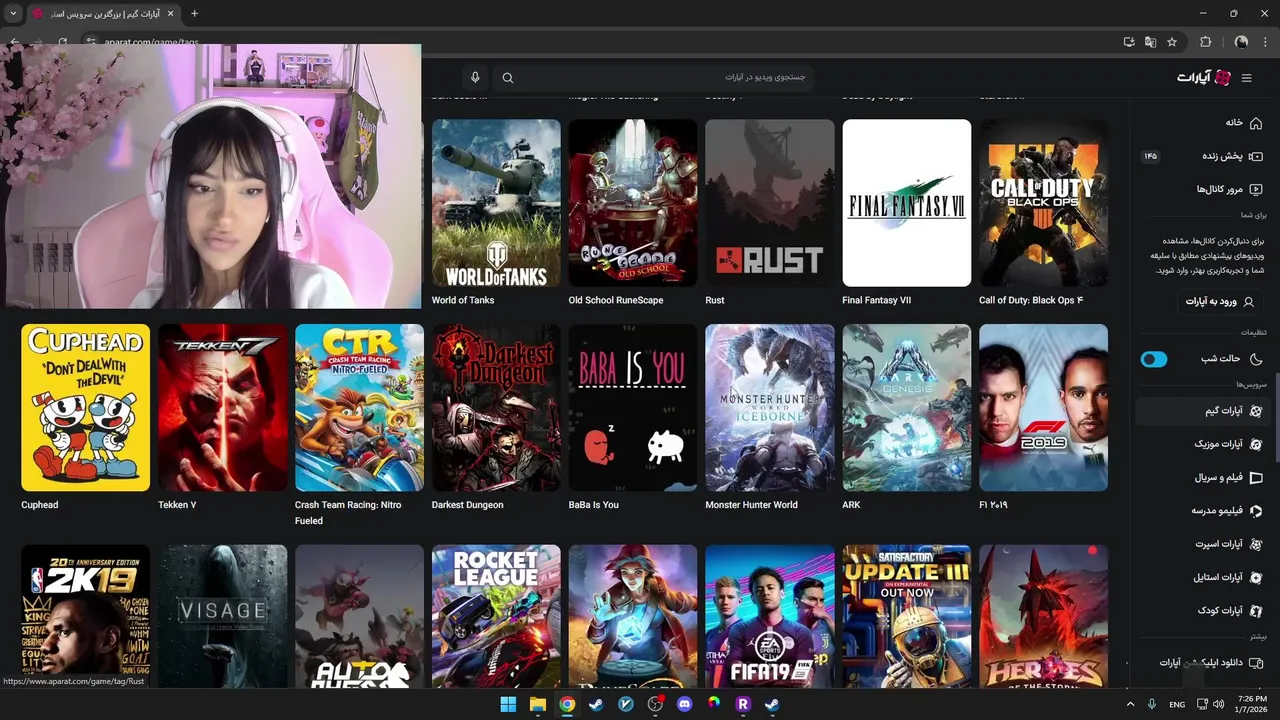Viewport: 1280px width, 720px height.
Task: Click the 'Darkest Dungeon' title text
Action: tap(468, 505)
